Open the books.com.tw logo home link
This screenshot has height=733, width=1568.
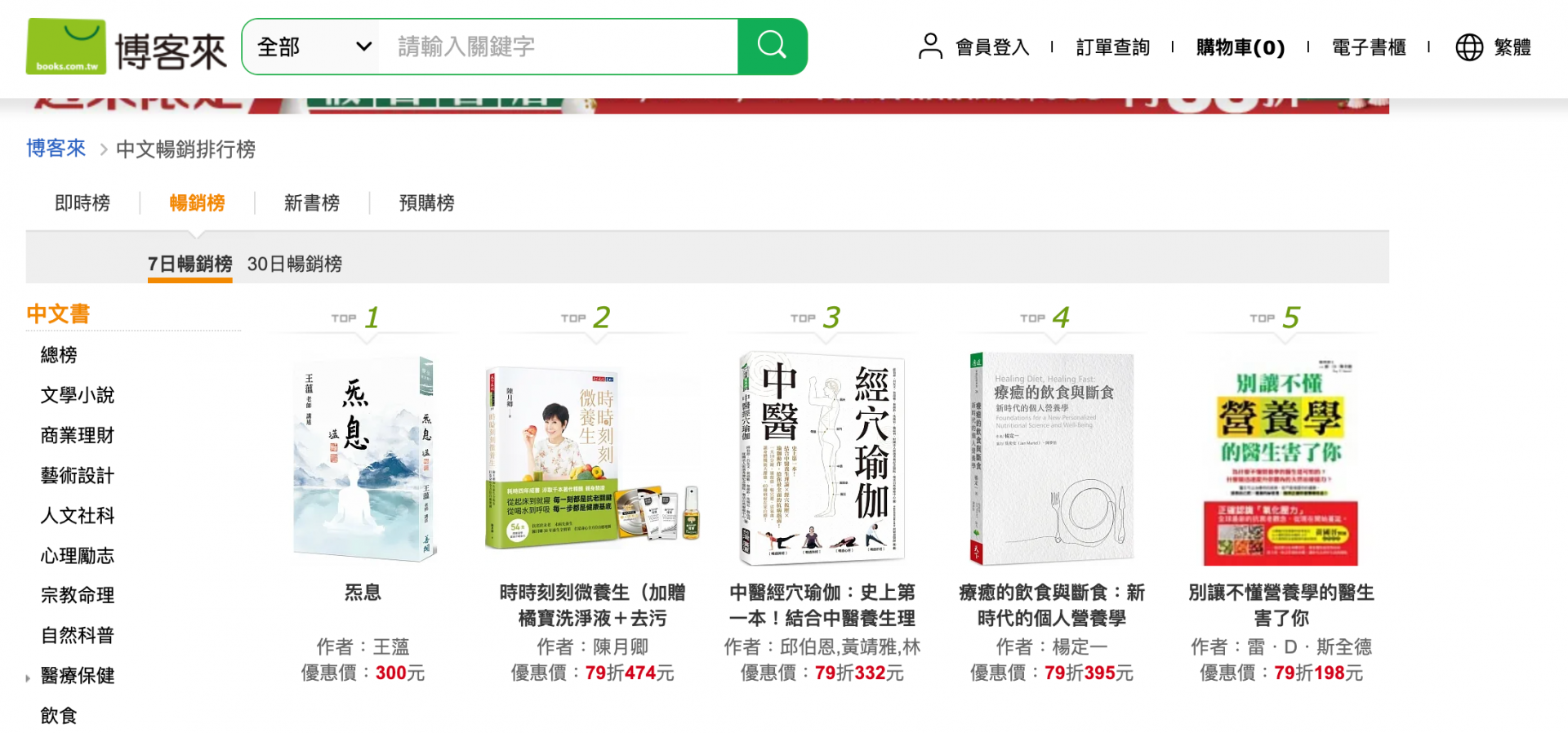(x=127, y=47)
